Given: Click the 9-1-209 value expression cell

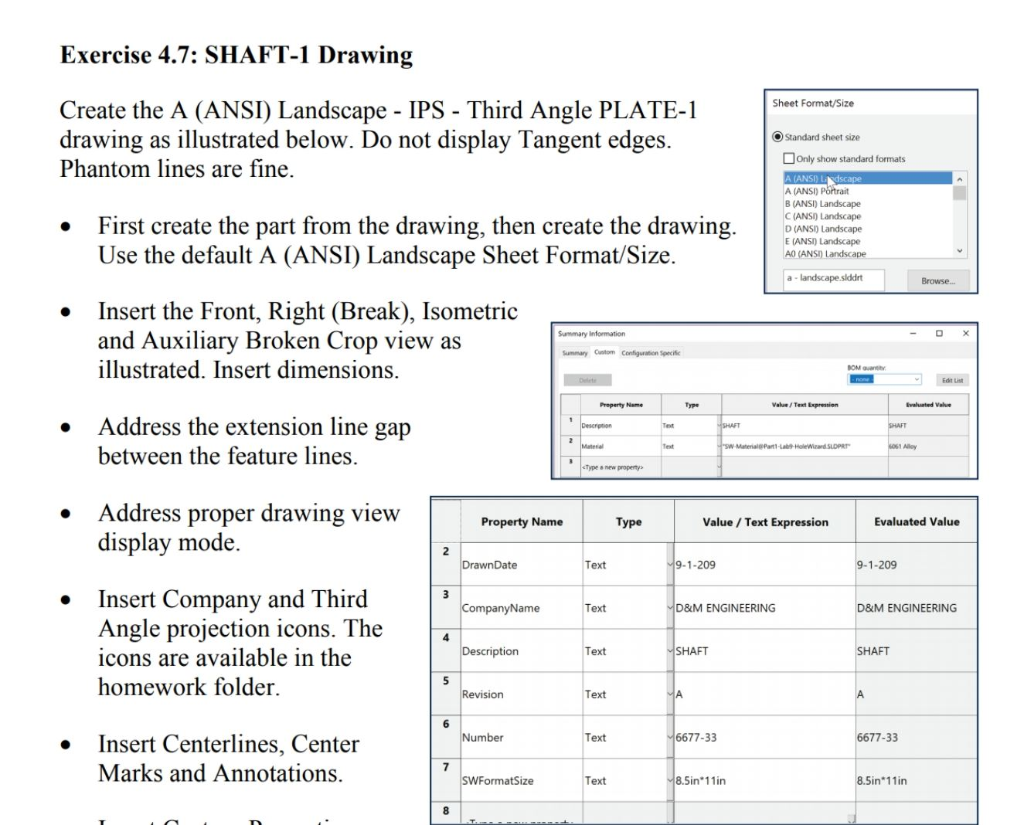Looking at the screenshot, I should point(765,564).
